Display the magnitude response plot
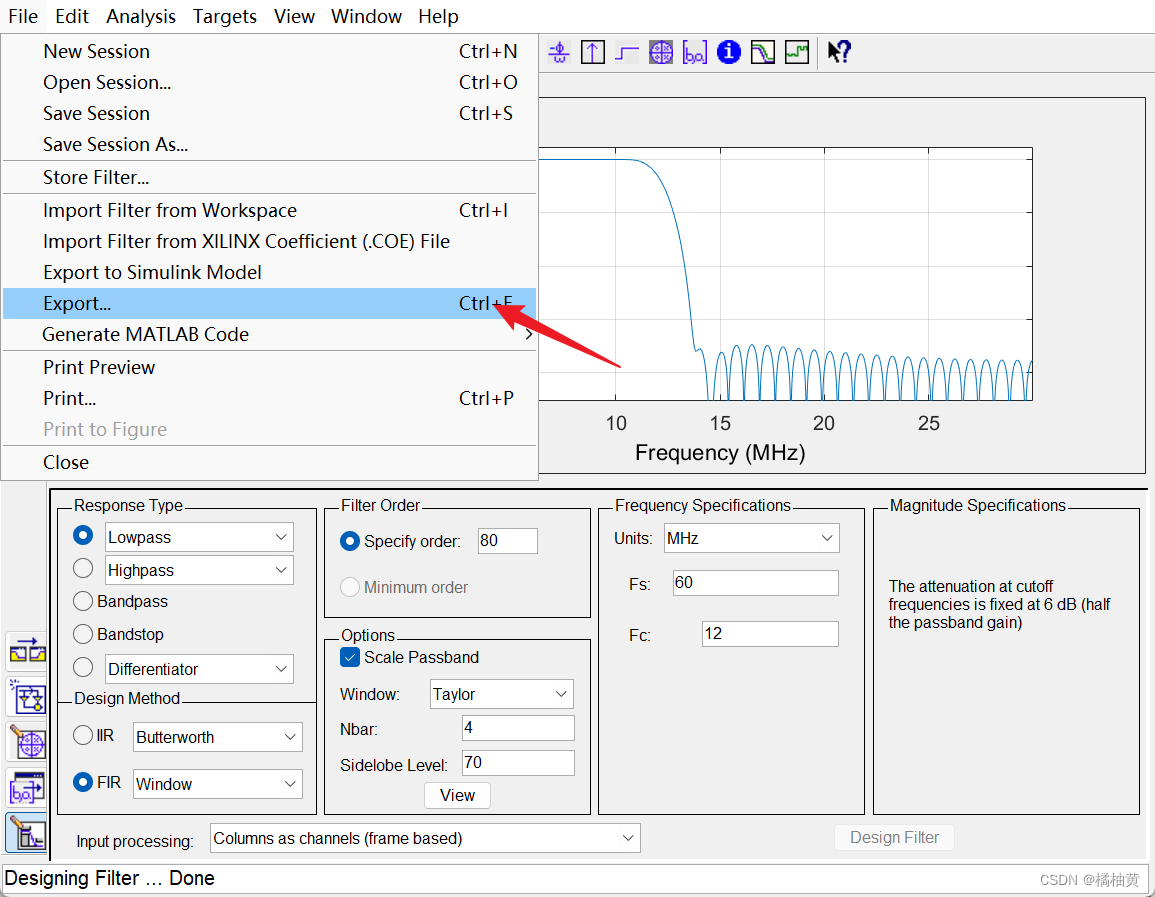This screenshot has height=897, width=1155. click(x=762, y=52)
